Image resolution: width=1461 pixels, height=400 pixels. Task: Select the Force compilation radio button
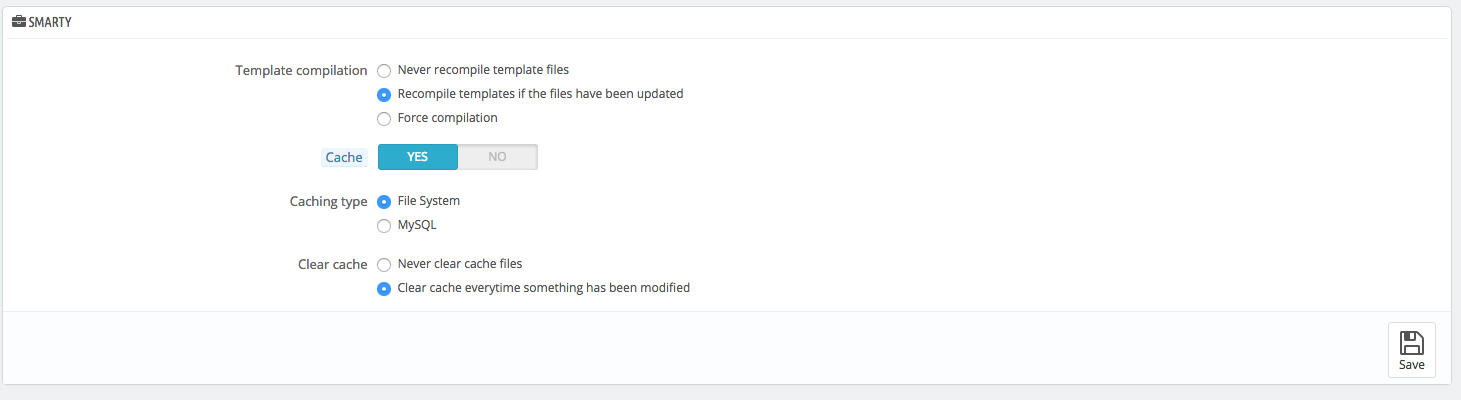[384, 119]
